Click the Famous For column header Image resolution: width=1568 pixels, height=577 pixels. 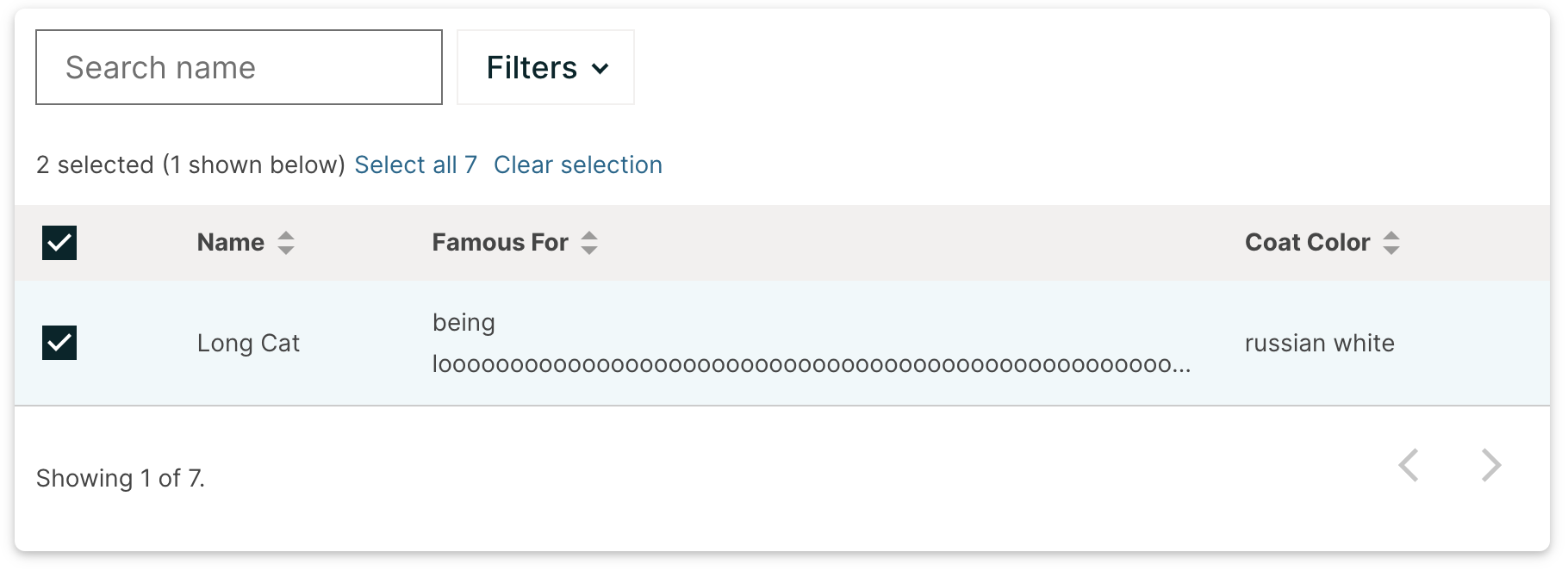point(500,243)
